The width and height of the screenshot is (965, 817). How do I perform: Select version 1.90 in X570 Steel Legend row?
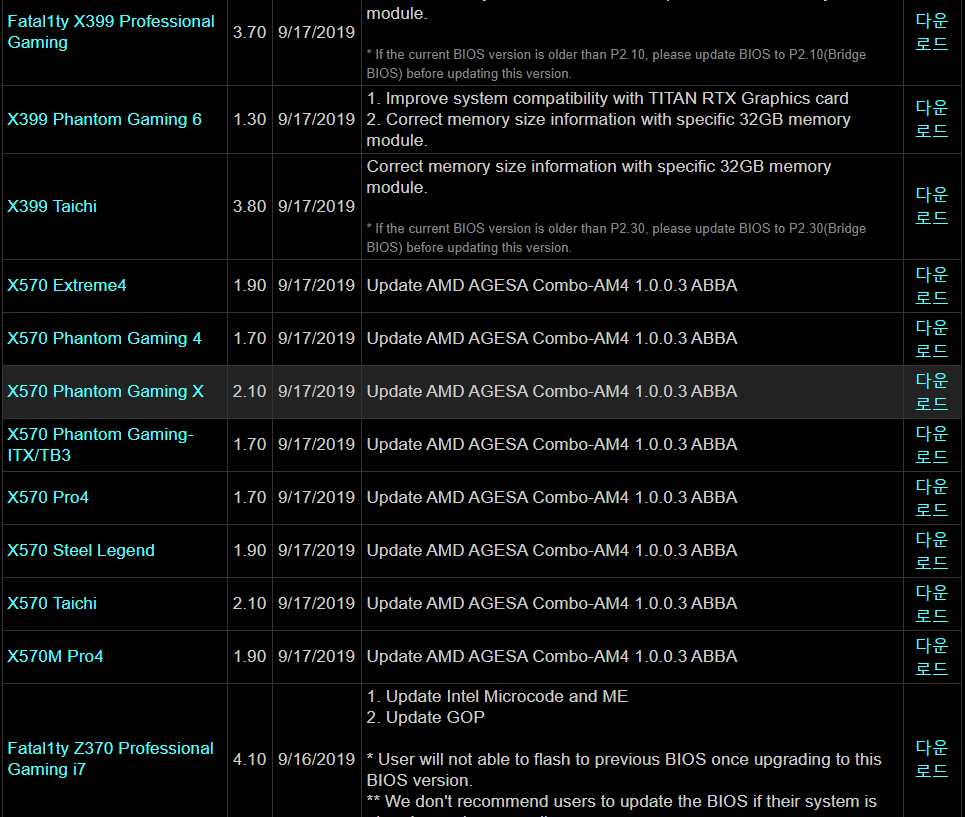click(249, 550)
